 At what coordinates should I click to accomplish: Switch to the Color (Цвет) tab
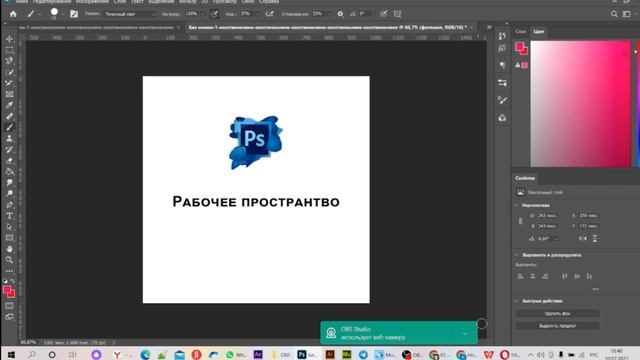[x=539, y=31]
